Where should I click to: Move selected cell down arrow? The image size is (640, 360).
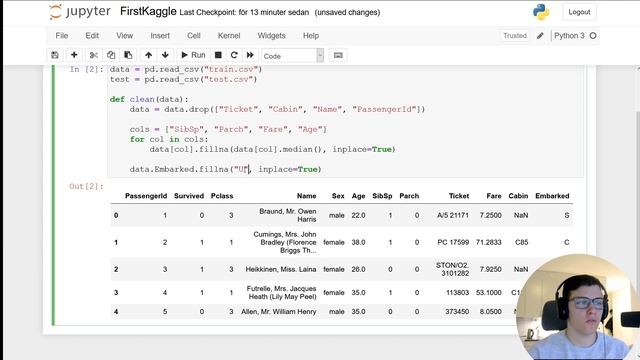[x=165, y=55]
